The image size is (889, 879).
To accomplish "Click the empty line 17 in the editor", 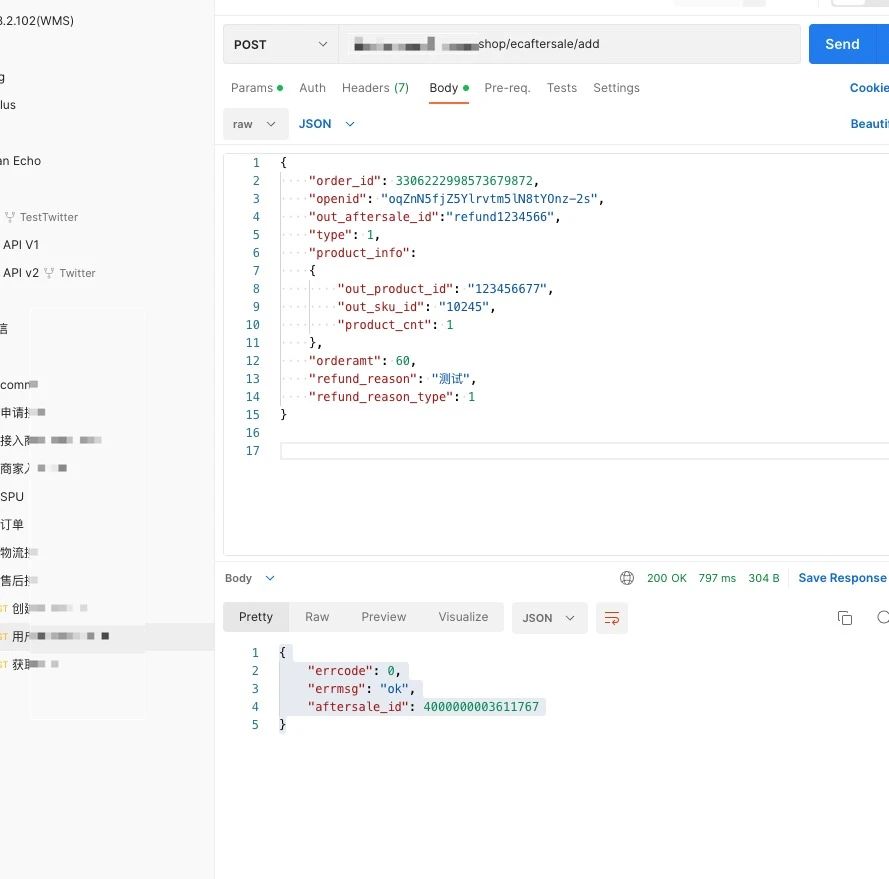I will 585,451.
